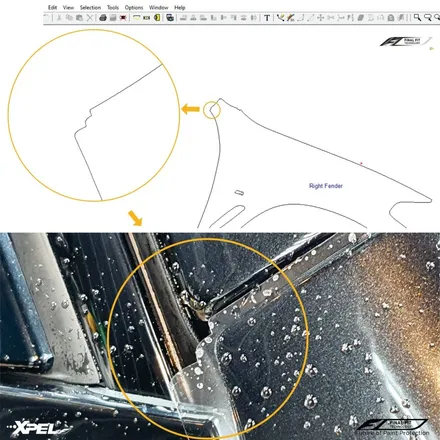Click the Cut scissors icon in toolbar
This screenshot has width=440, height=440.
[x=59, y=18]
